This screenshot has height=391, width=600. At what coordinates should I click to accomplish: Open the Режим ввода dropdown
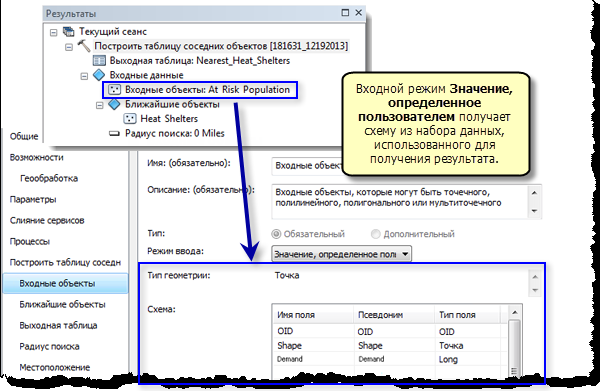[341, 254]
